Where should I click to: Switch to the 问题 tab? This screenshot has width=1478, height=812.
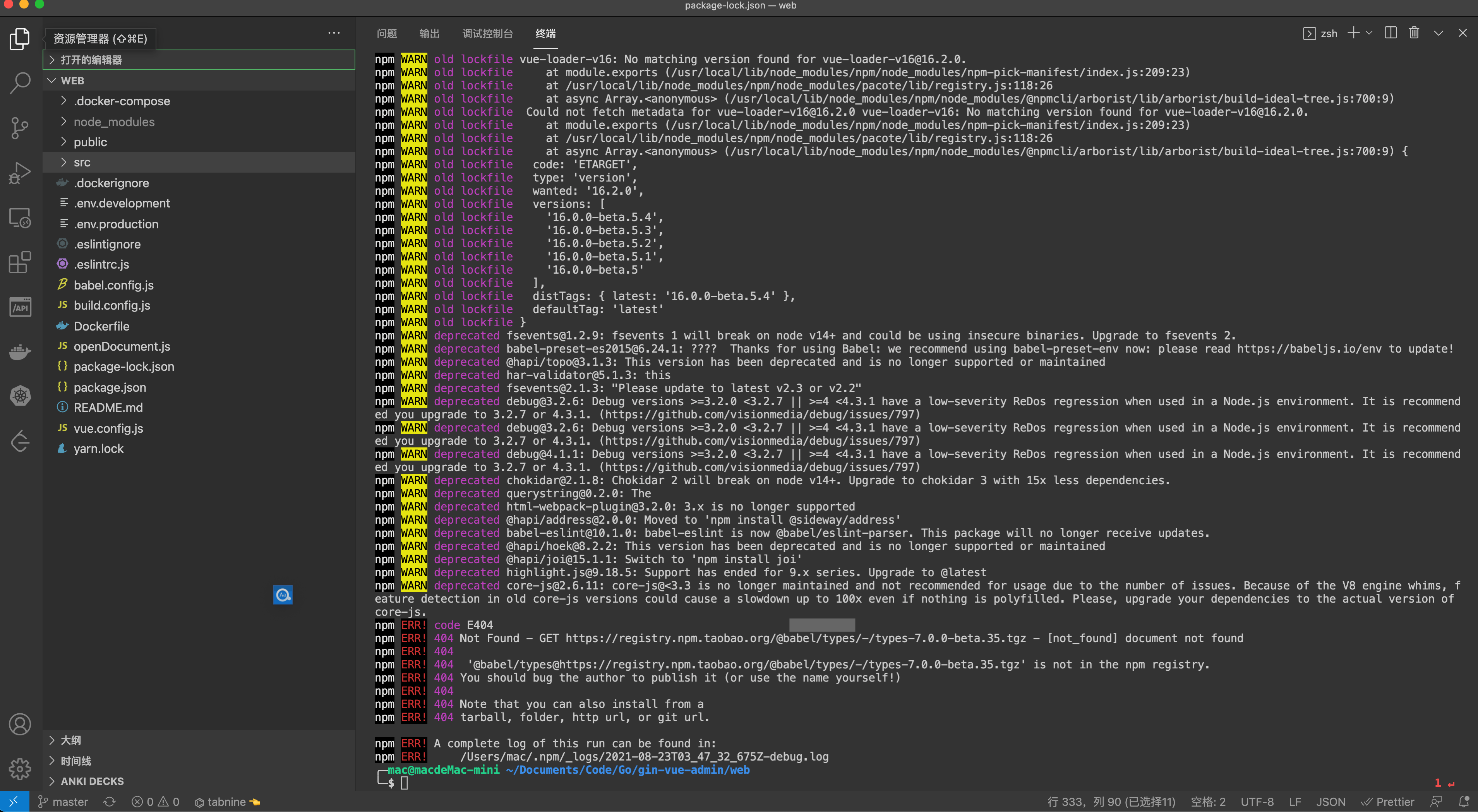click(387, 33)
